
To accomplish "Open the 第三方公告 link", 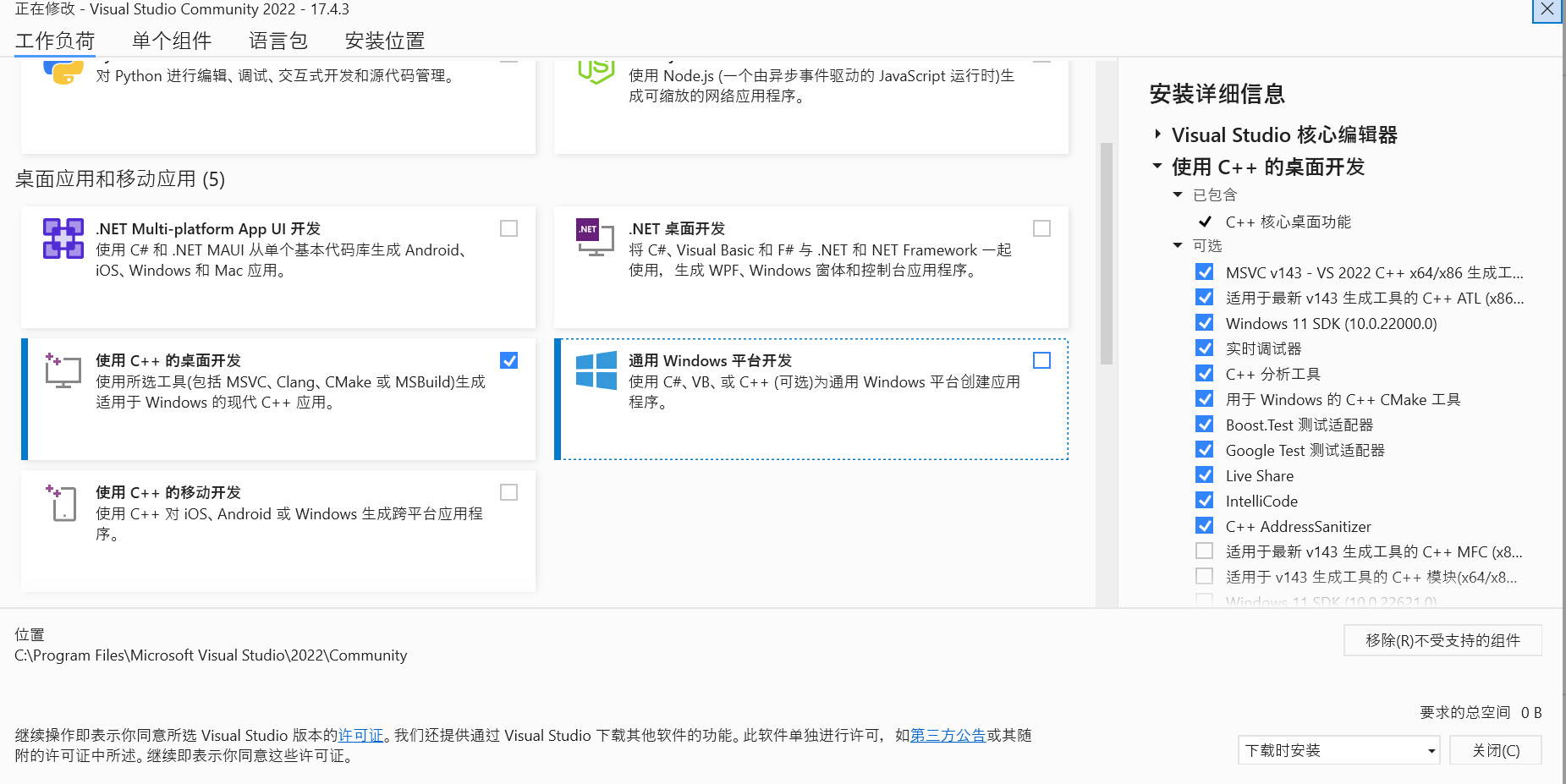I will point(948,735).
